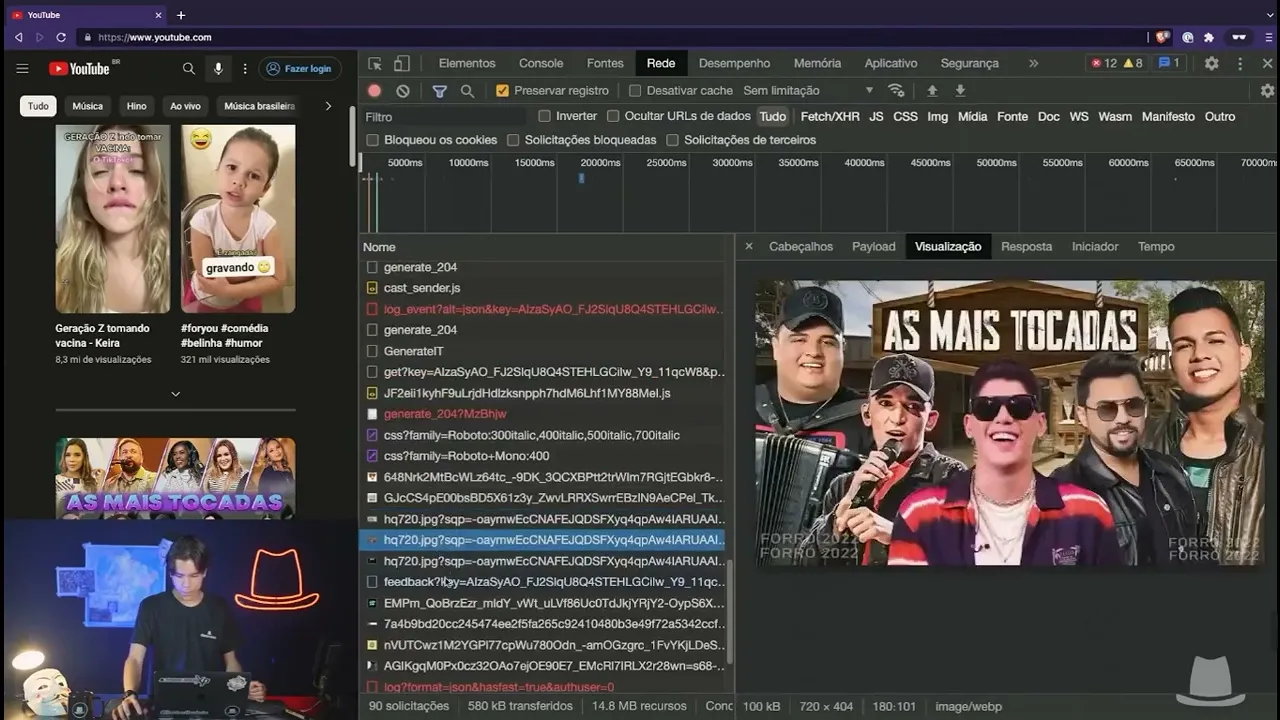Filter requests by Fetch/XHR
Viewport: 1280px width, 720px height.
coord(830,116)
